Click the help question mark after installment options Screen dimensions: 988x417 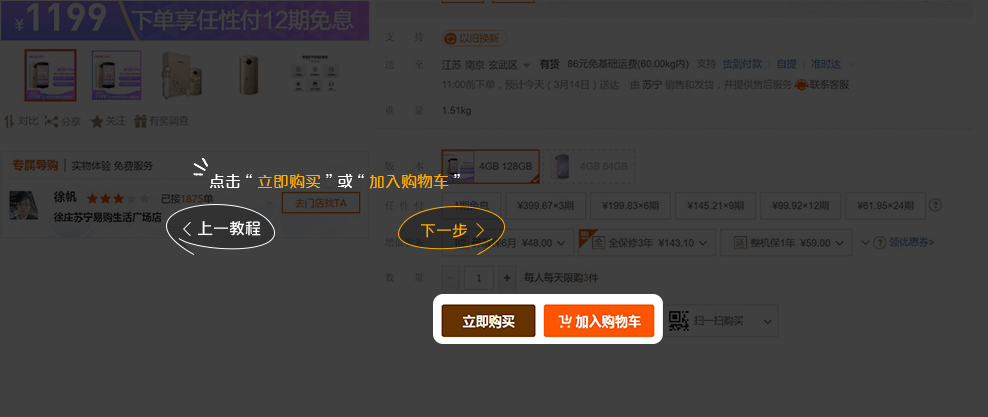click(936, 205)
